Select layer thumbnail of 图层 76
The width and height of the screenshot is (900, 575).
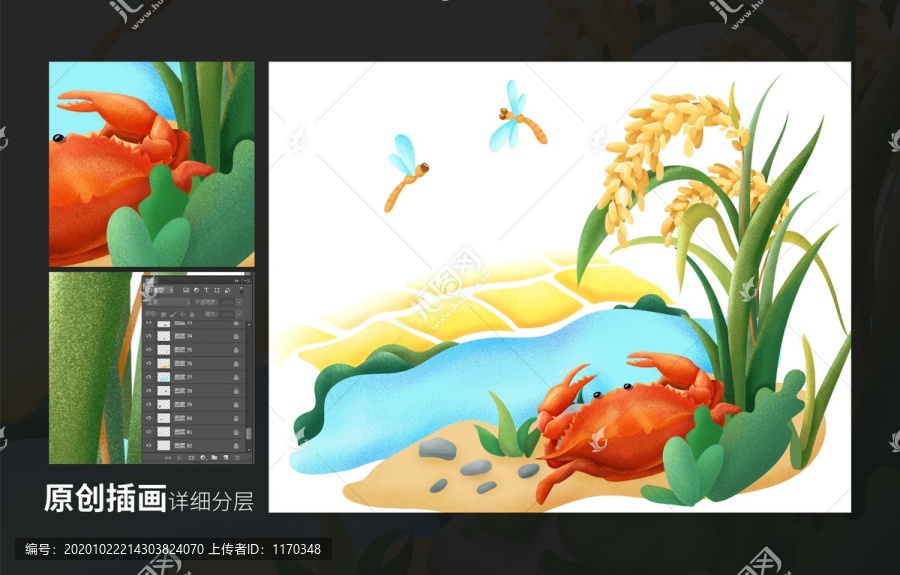[x=164, y=364]
